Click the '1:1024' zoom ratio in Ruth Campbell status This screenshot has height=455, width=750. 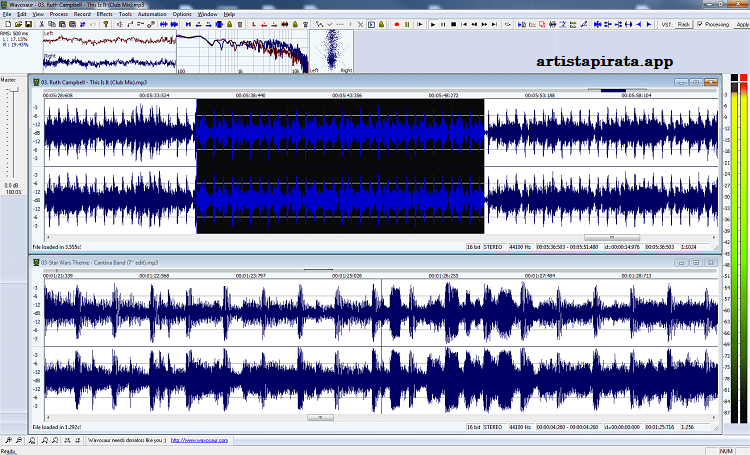pyautogui.click(x=689, y=247)
